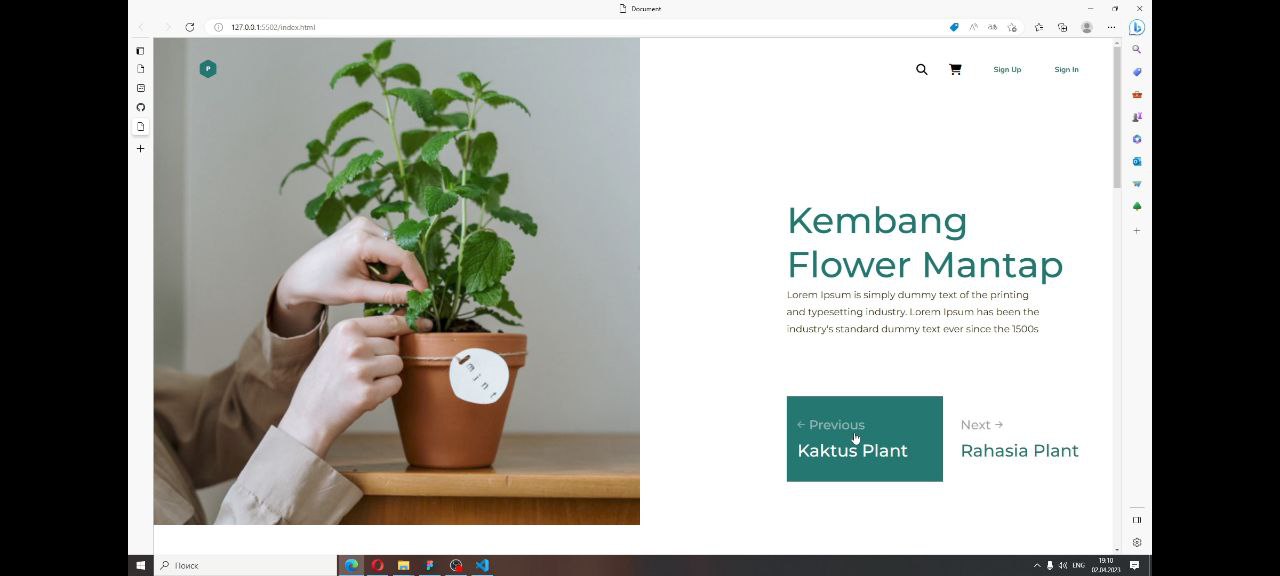Open the red toolbox Tools icon in the Edge sidebar

[x=1137, y=94]
